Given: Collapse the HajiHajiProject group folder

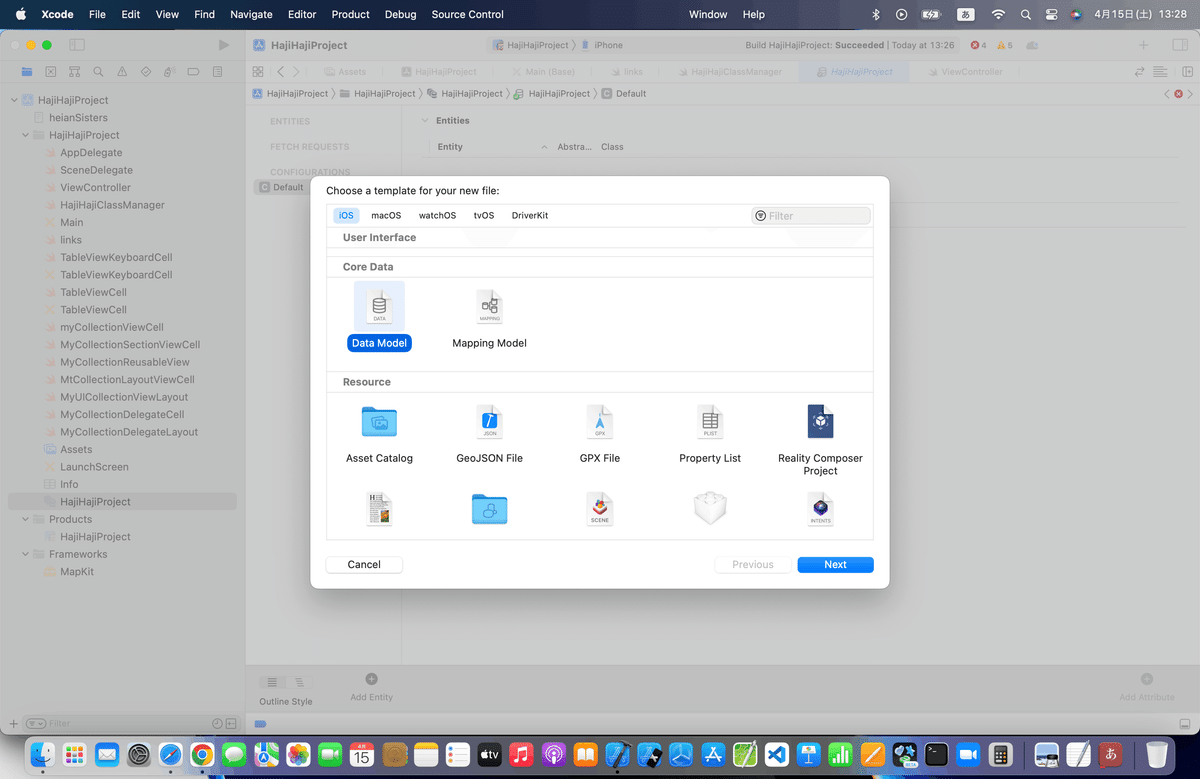Looking at the screenshot, I should click(x=26, y=135).
